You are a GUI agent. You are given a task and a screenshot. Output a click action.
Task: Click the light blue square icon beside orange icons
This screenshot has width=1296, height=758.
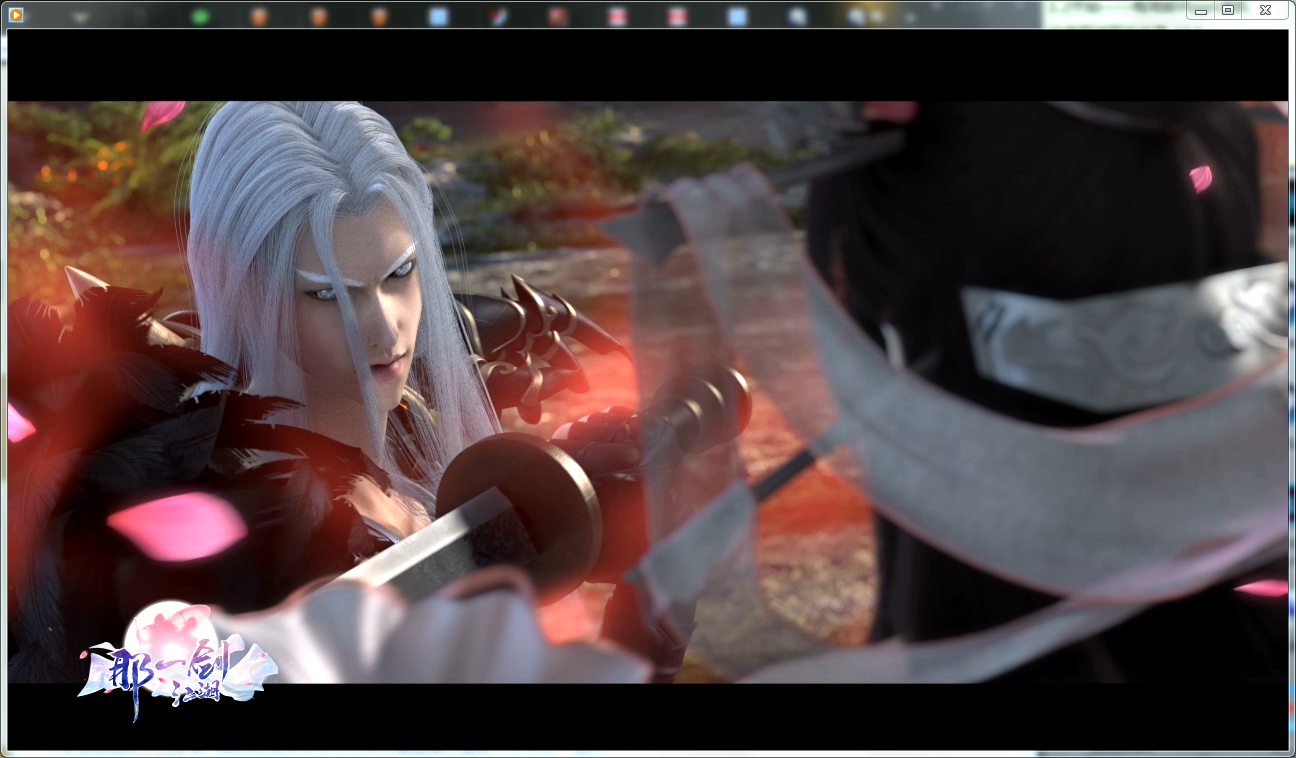(x=438, y=17)
